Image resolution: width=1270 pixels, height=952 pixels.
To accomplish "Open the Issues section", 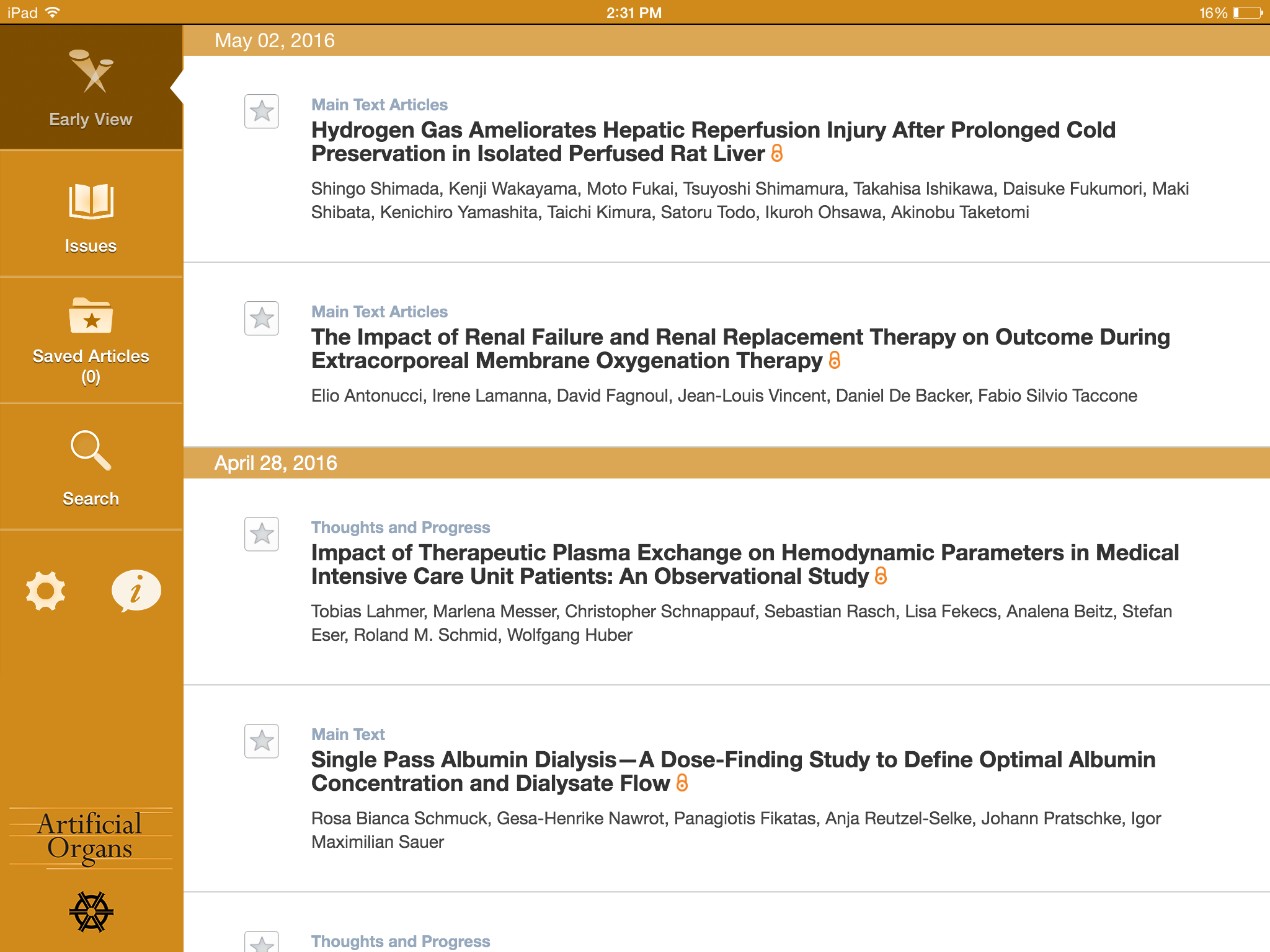I will tap(91, 215).
